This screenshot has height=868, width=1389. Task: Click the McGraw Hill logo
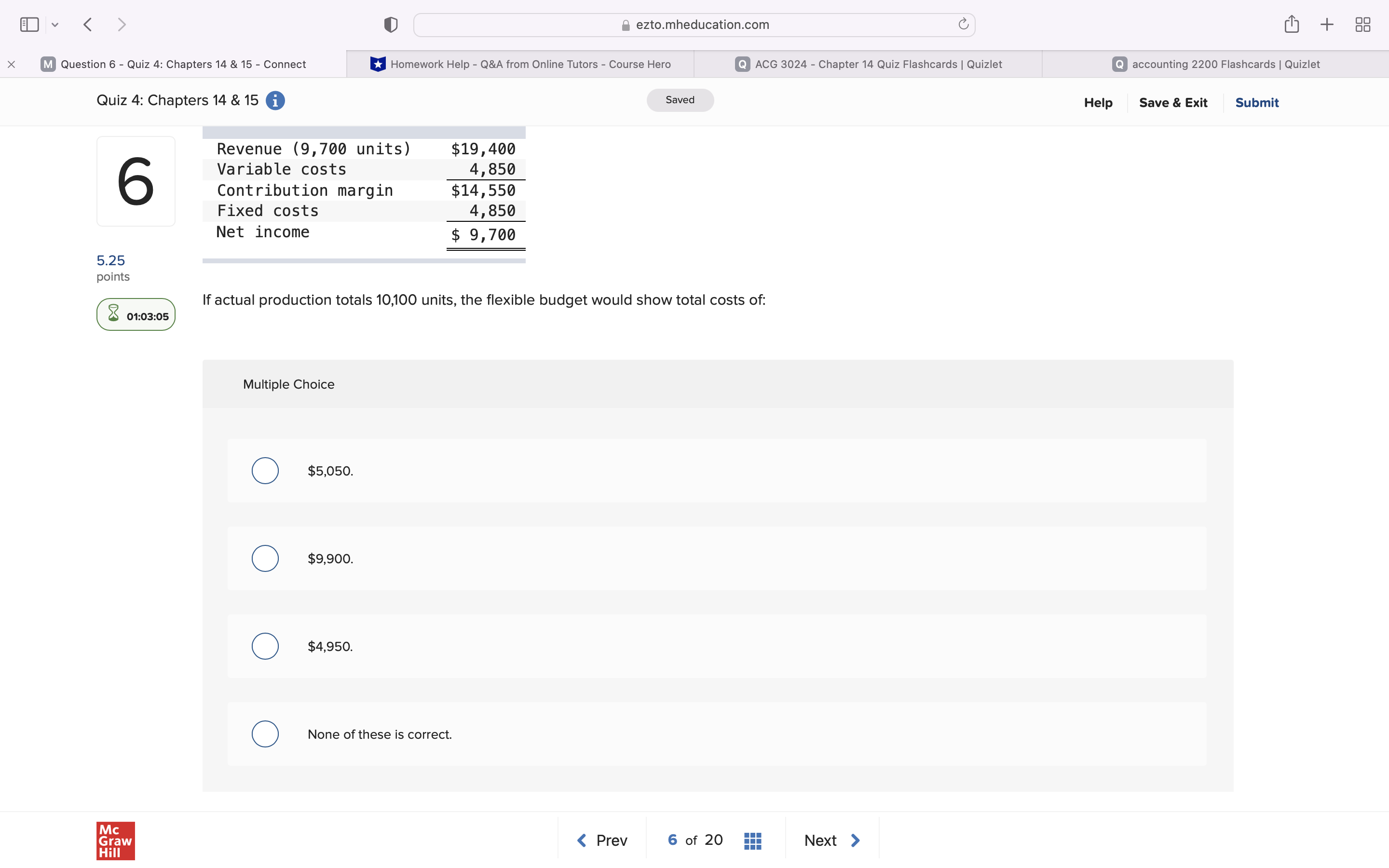(x=115, y=841)
